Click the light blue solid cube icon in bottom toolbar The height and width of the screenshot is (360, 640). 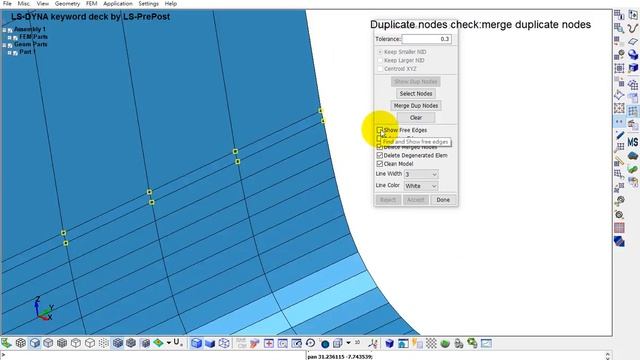196,343
